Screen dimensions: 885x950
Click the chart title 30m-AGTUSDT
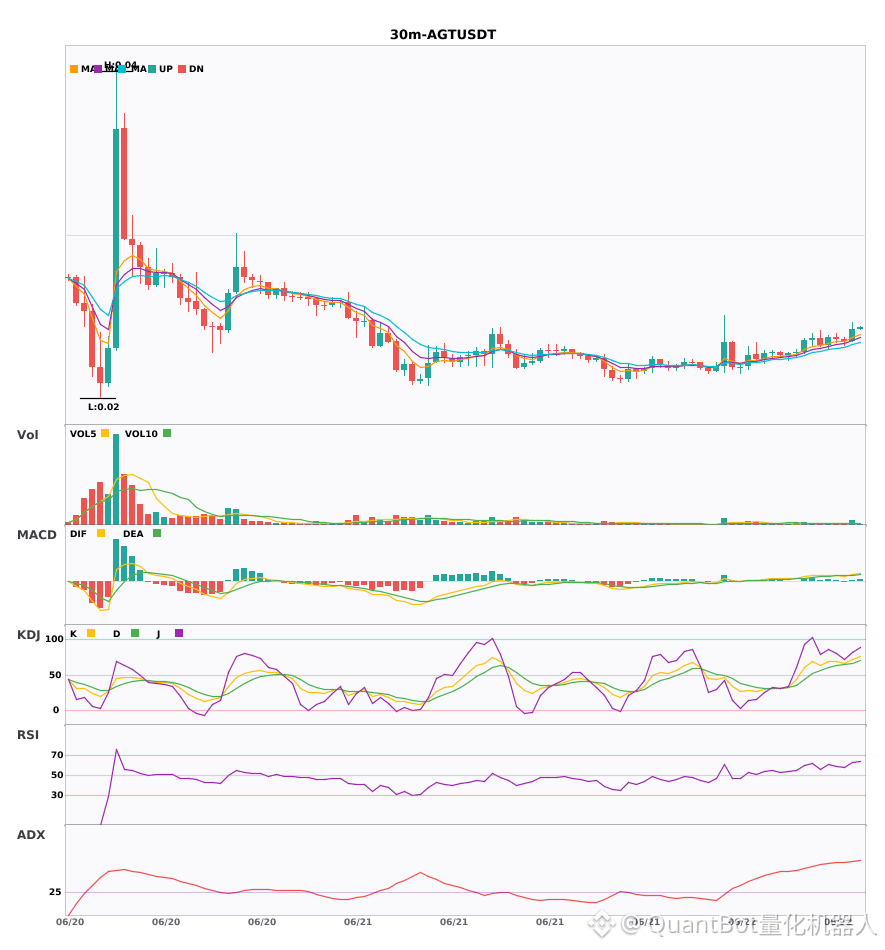tap(443, 35)
